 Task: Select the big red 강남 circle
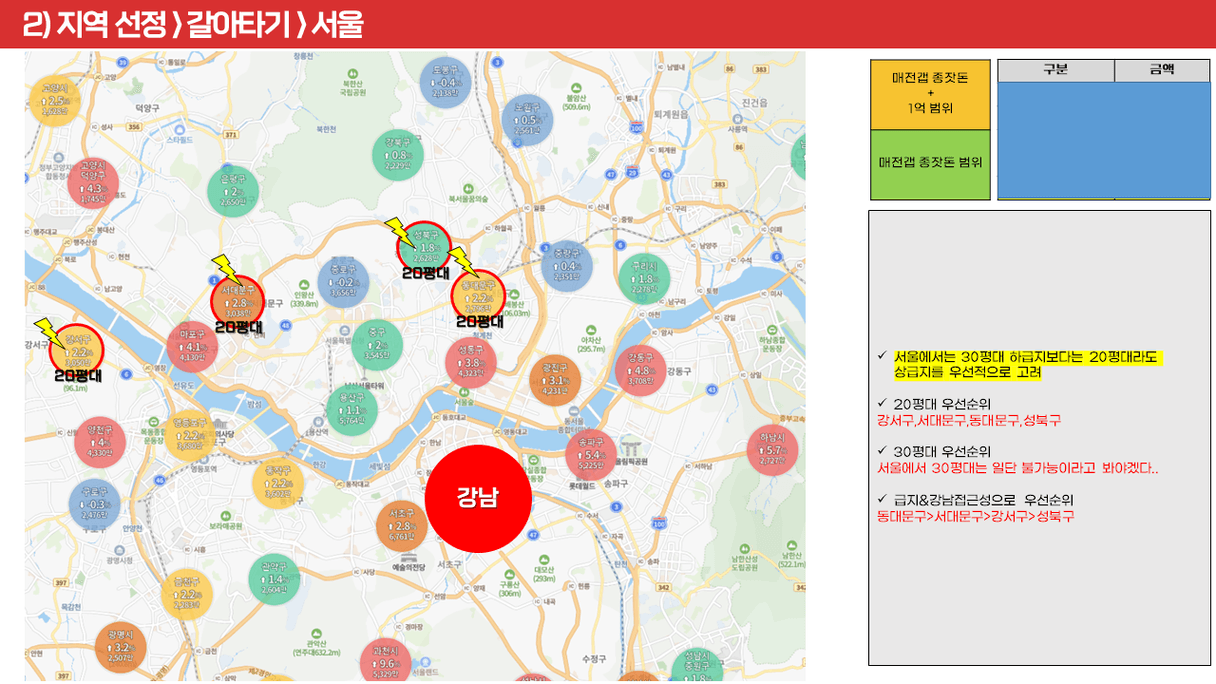pos(478,498)
